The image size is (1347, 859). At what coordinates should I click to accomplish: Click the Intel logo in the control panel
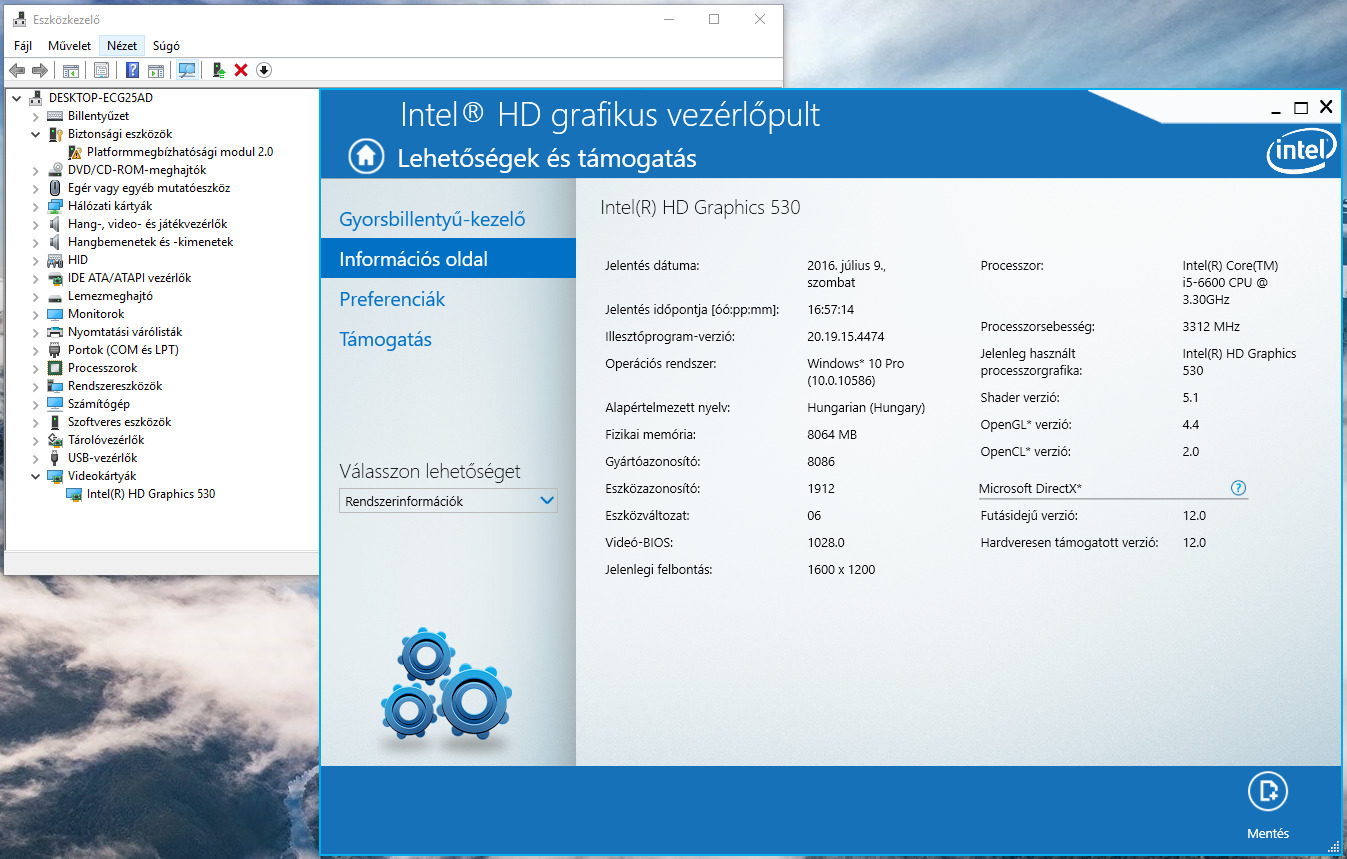1301,153
